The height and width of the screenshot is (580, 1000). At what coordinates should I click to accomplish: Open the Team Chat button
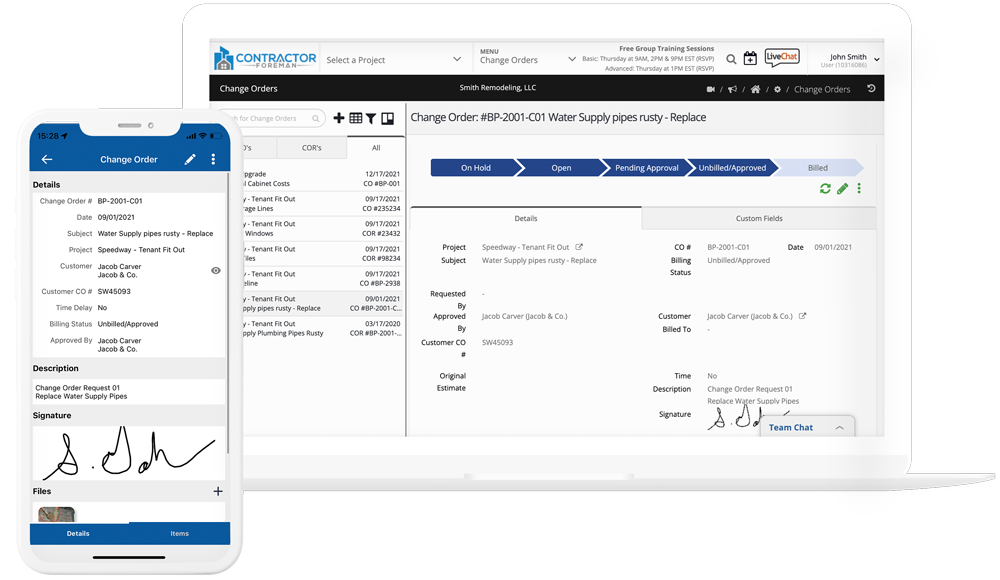click(806, 427)
